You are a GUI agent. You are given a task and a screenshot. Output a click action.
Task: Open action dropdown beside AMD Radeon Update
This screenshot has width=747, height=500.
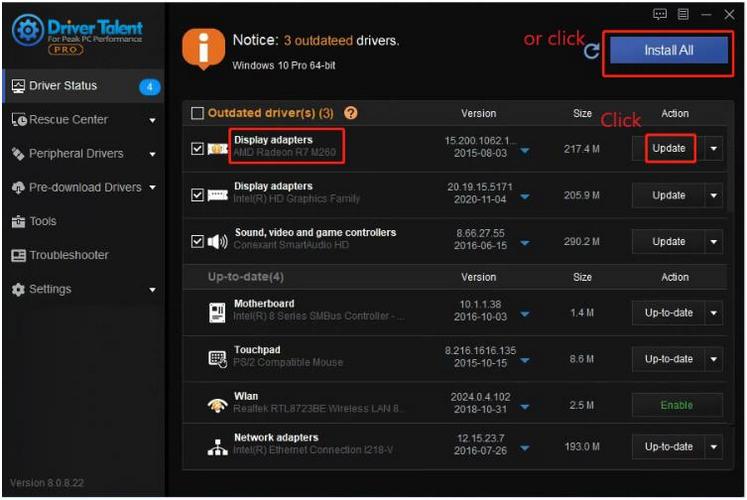[x=714, y=149]
